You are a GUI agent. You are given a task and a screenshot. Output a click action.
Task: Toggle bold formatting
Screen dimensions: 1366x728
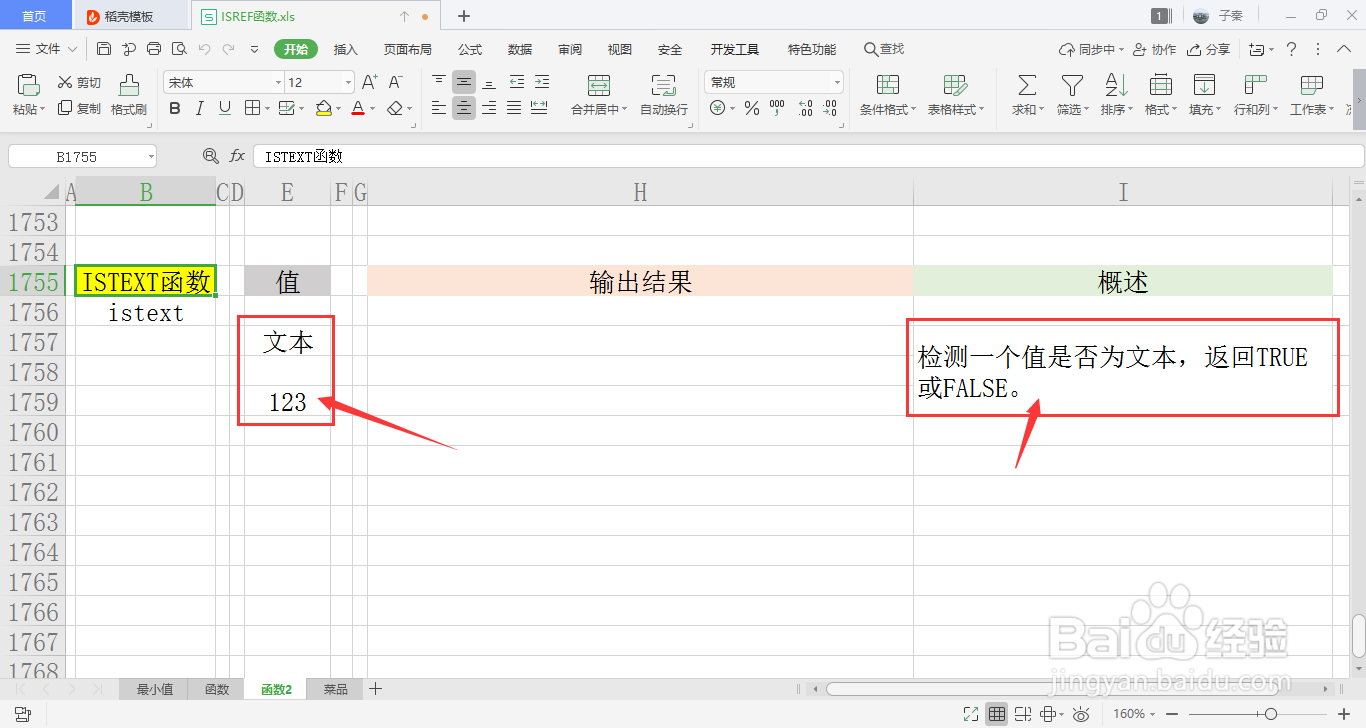(x=174, y=108)
